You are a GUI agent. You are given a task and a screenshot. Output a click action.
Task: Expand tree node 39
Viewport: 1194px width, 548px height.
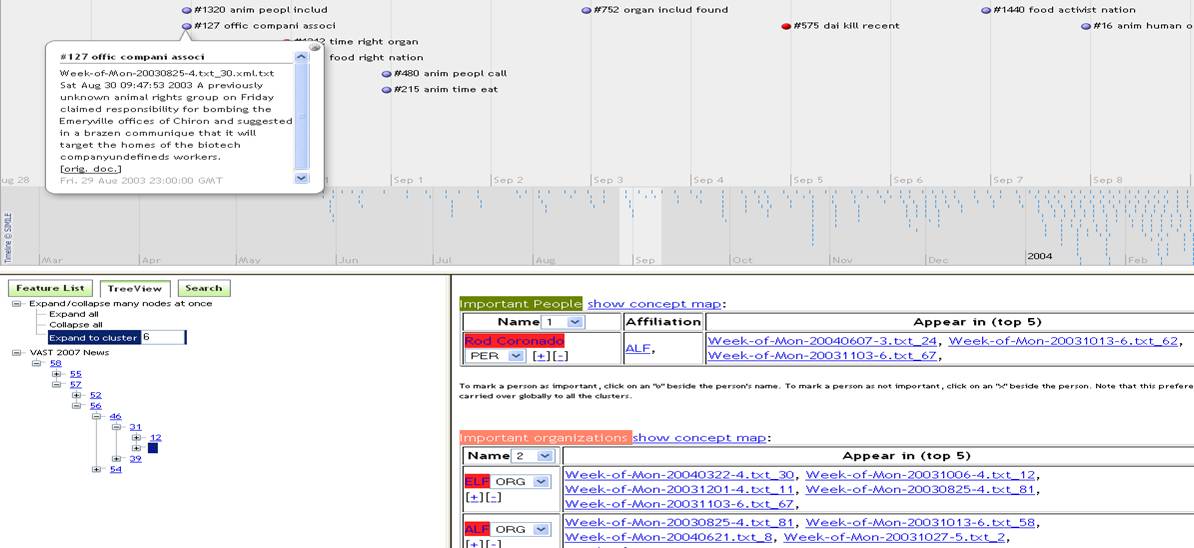click(x=117, y=459)
